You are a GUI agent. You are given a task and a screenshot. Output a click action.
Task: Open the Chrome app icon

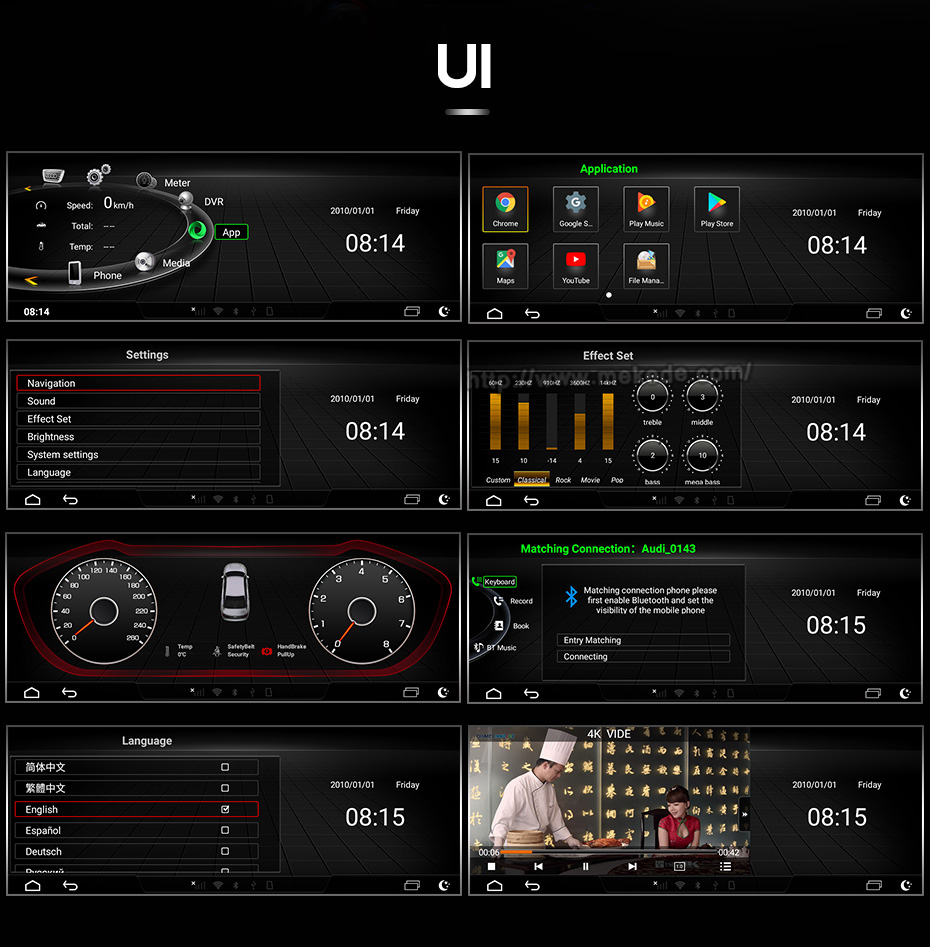pyautogui.click(x=505, y=209)
